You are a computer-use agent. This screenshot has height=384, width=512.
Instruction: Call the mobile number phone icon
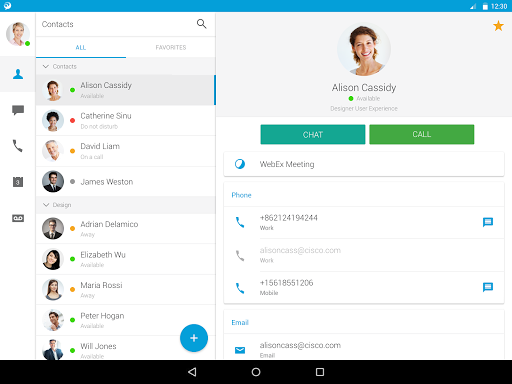(240, 288)
